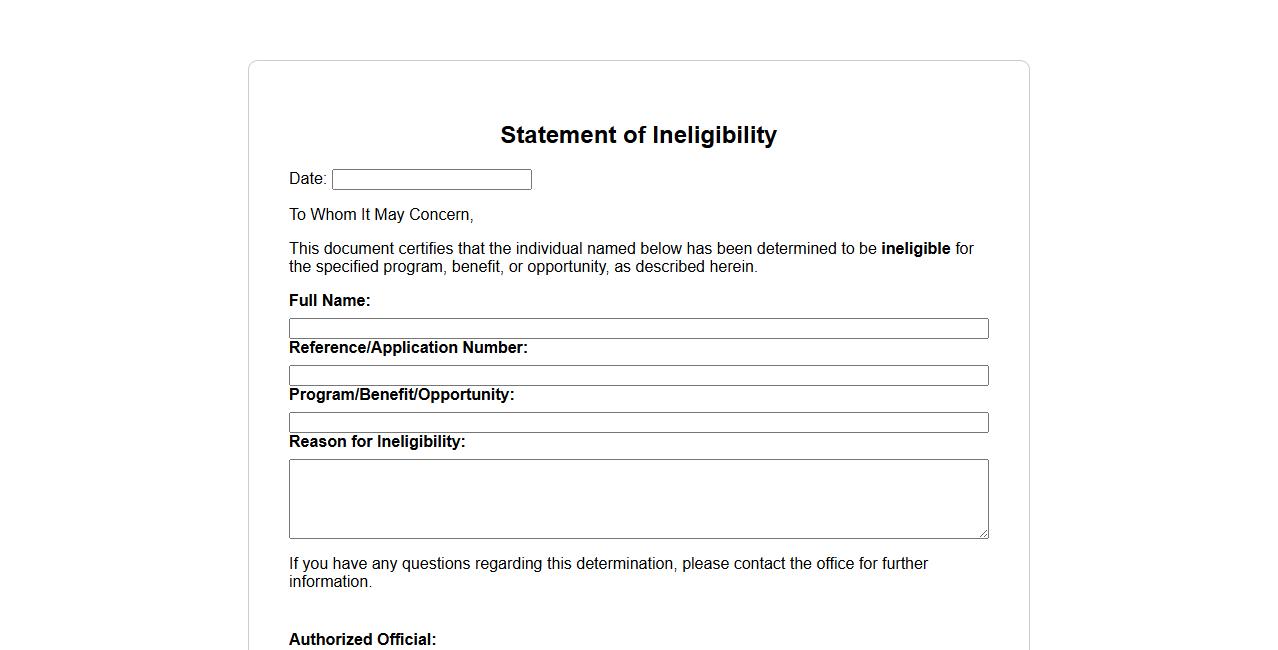Click the textarea resize handle corner
The height and width of the screenshot is (650, 1278).
[x=984, y=534]
